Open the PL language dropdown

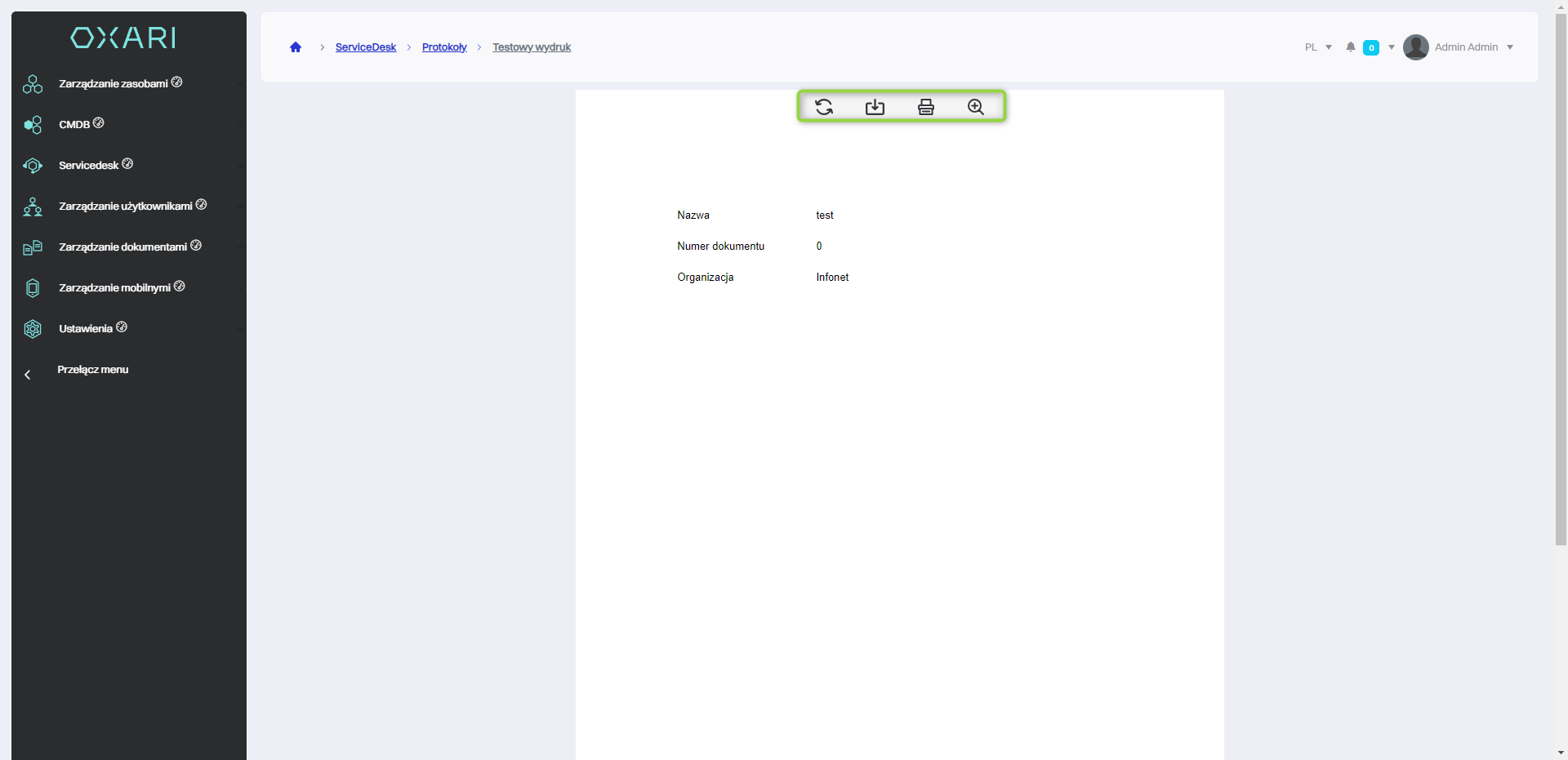coord(1317,47)
